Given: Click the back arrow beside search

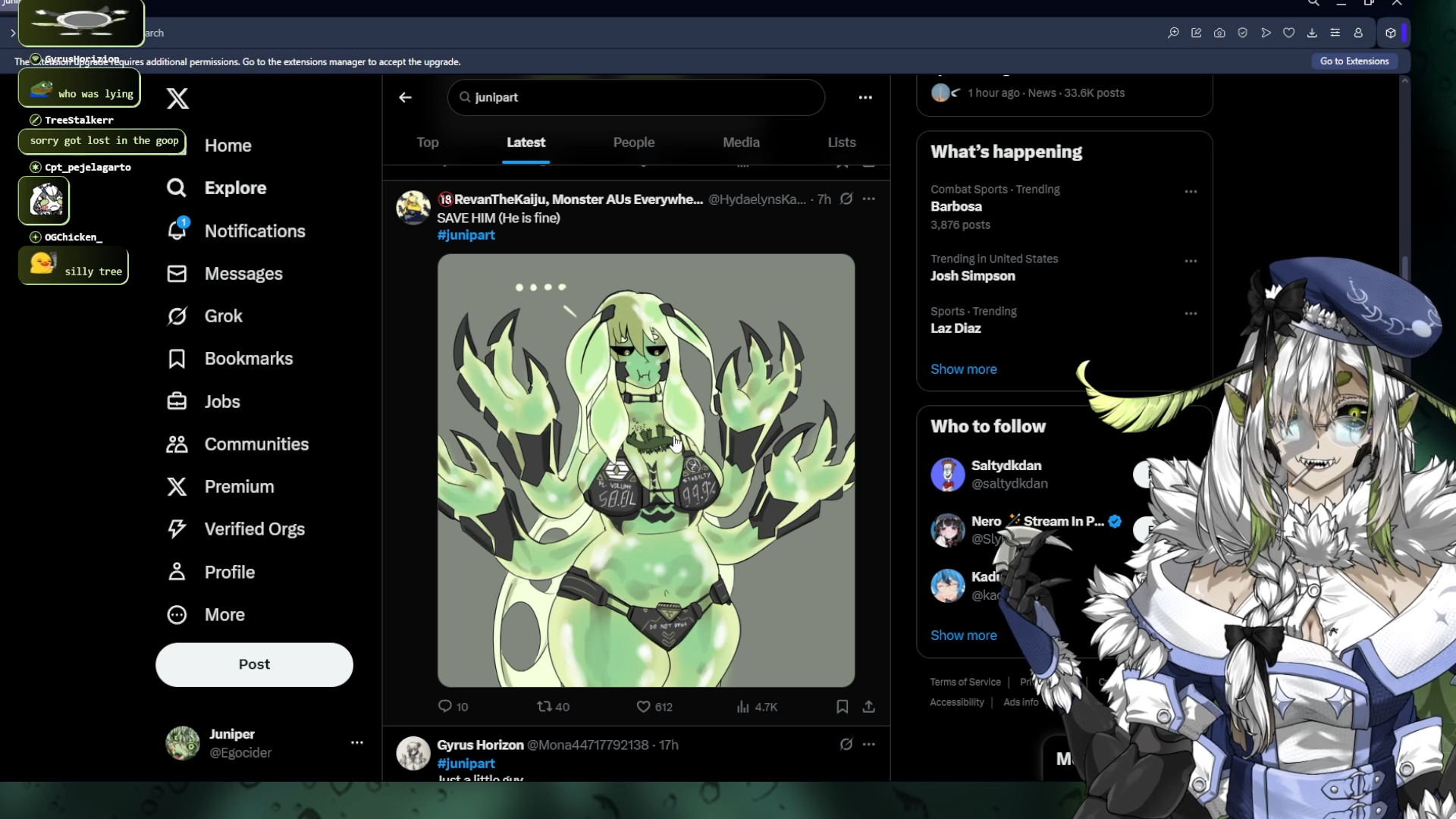Looking at the screenshot, I should click(x=406, y=97).
